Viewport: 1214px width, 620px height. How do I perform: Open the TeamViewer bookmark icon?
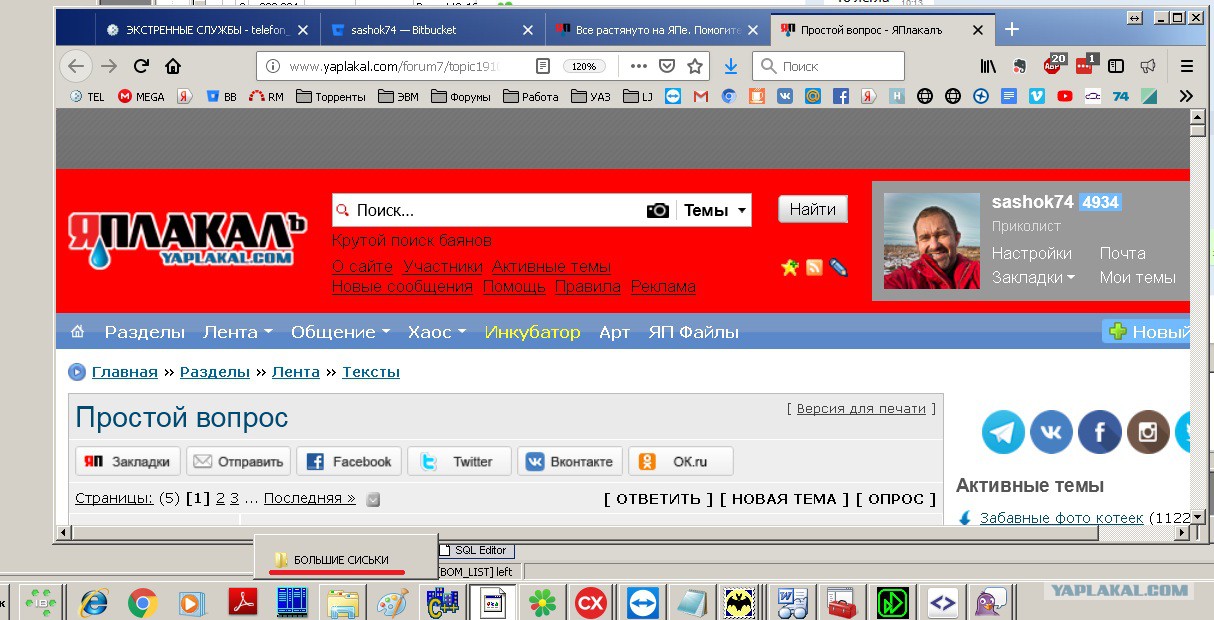[x=672, y=96]
